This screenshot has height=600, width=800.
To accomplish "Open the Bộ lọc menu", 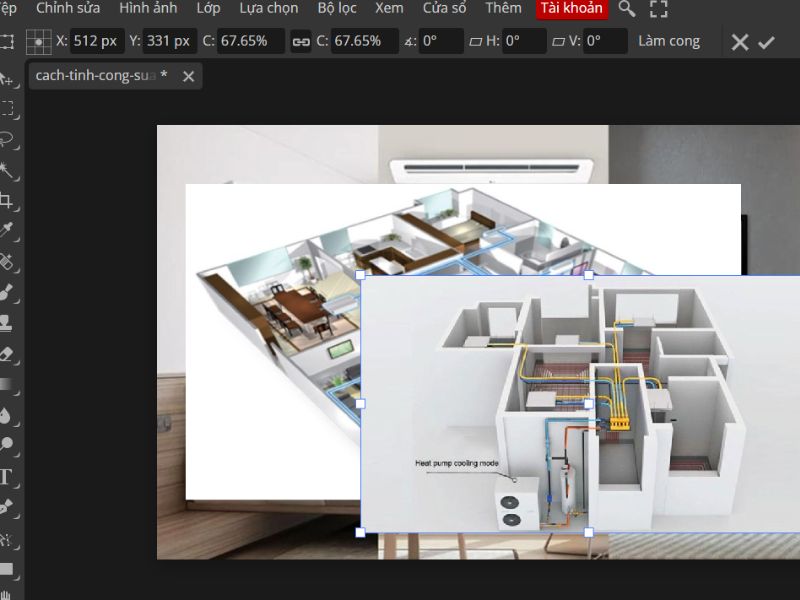I will click(337, 8).
